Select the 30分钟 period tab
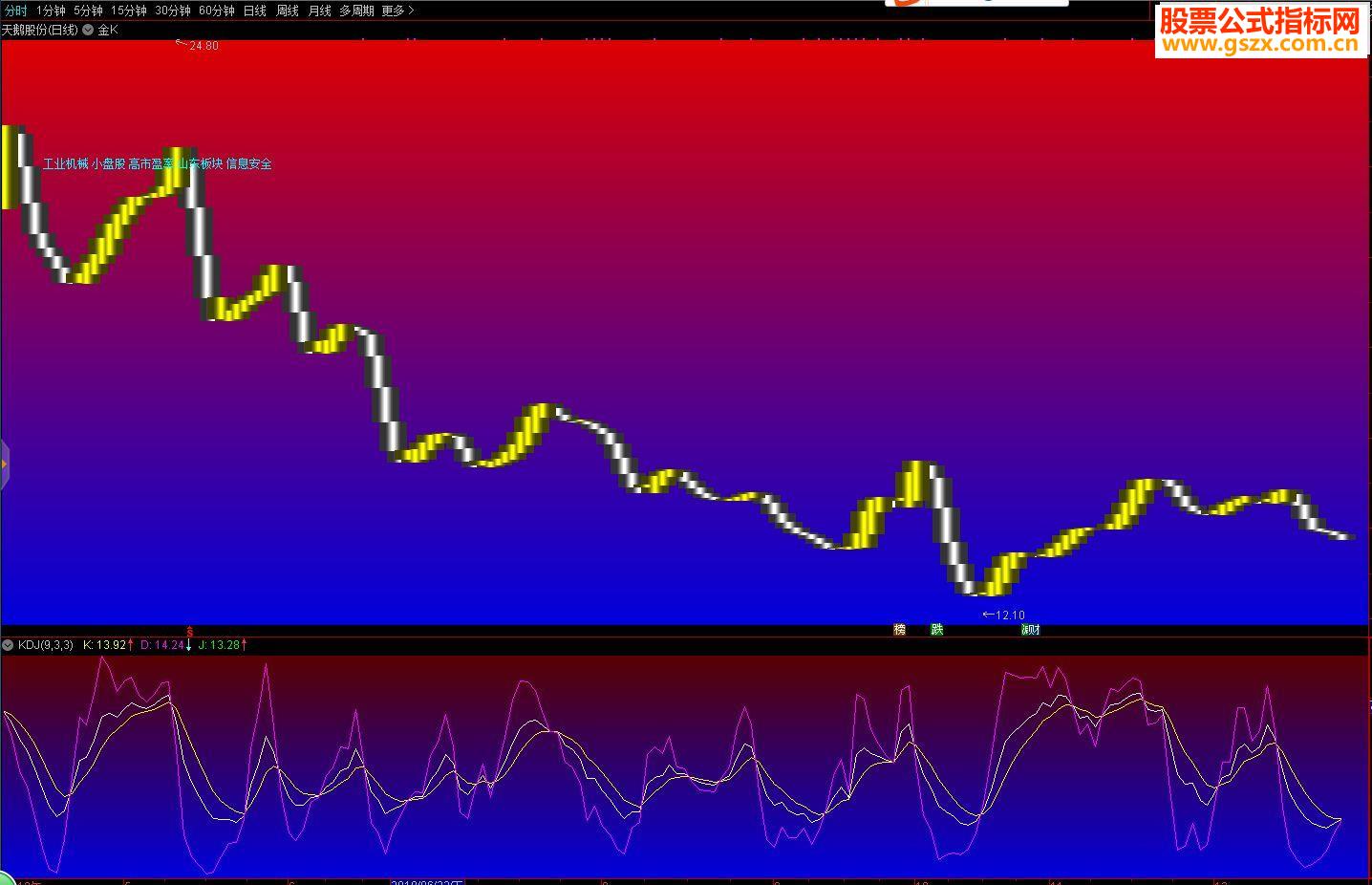Viewport: 1372px width, 885px height. tap(173, 11)
